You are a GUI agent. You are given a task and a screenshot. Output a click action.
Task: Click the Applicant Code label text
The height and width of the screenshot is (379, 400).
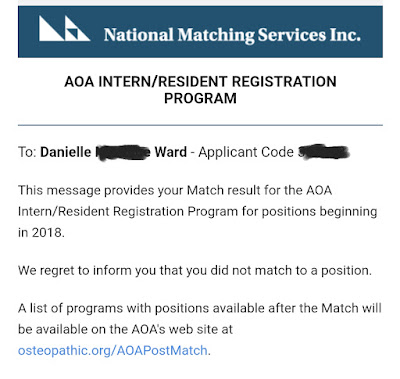246,152
